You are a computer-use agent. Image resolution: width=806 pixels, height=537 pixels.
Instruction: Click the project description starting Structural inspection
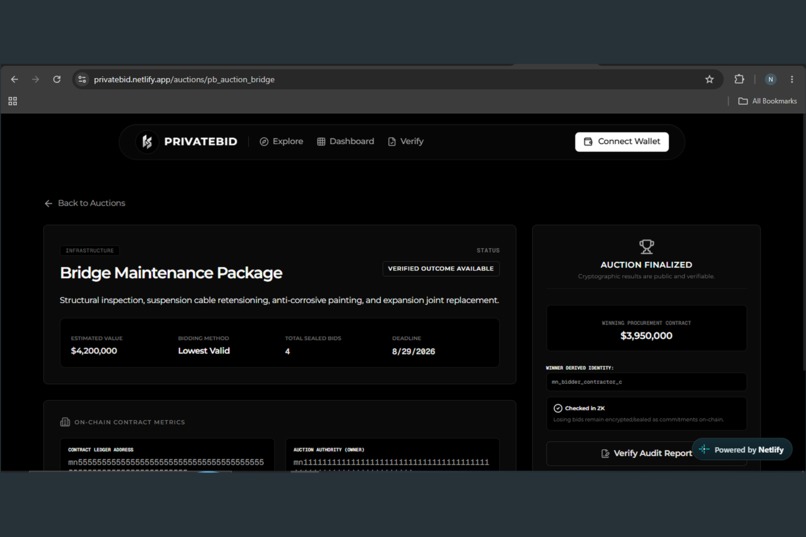(x=279, y=300)
